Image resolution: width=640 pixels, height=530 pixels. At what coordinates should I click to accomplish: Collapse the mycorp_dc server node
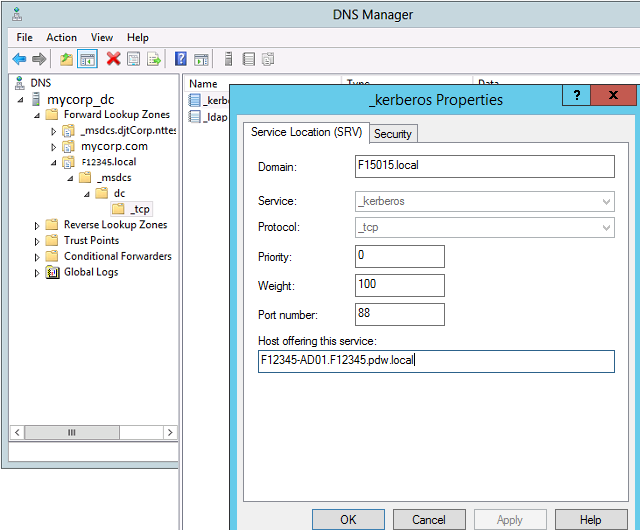tap(20, 100)
